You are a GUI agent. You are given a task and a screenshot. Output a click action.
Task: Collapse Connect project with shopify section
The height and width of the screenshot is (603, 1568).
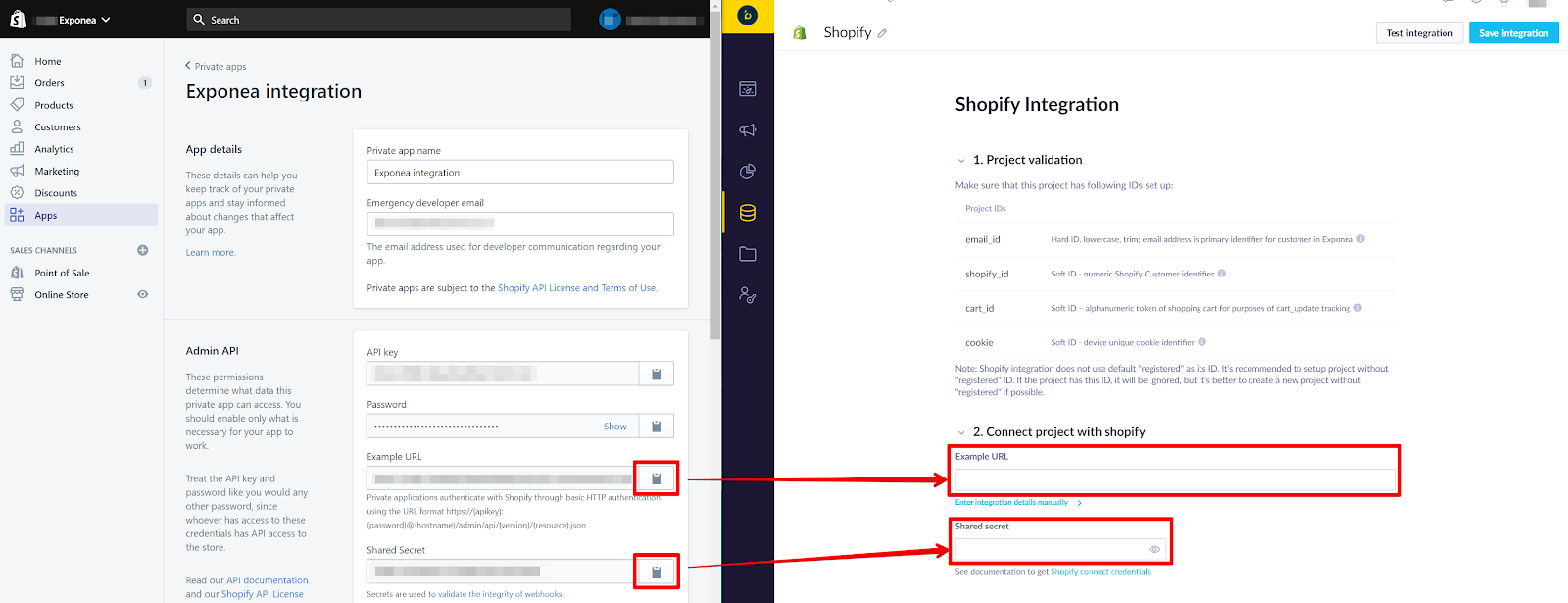[961, 432]
